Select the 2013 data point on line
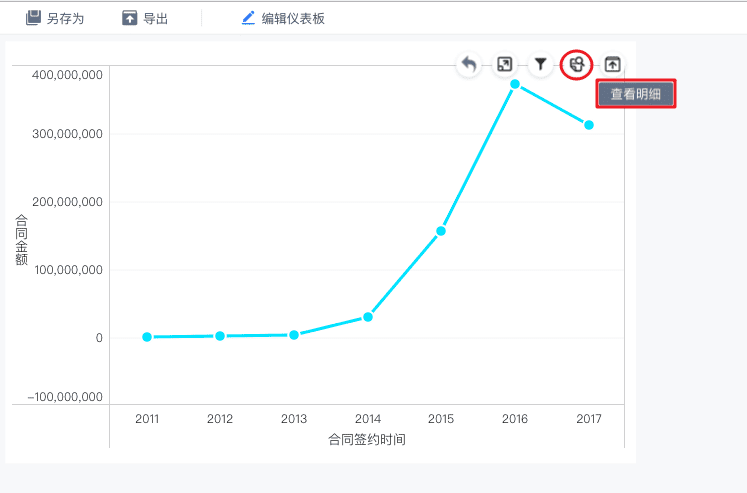Image resolution: width=747 pixels, height=493 pixels. click(294, 335)
